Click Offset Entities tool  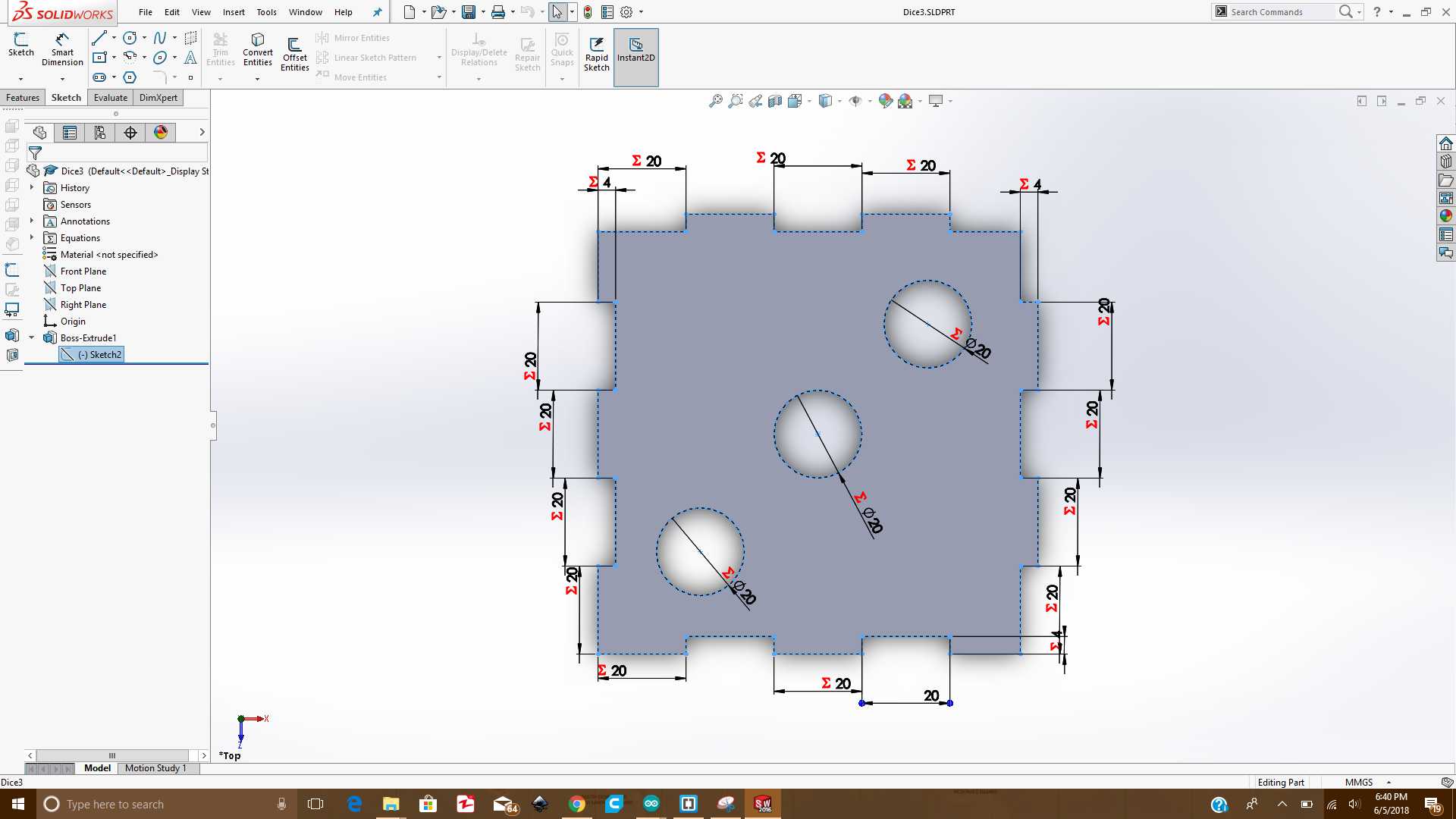click(294, 53)
